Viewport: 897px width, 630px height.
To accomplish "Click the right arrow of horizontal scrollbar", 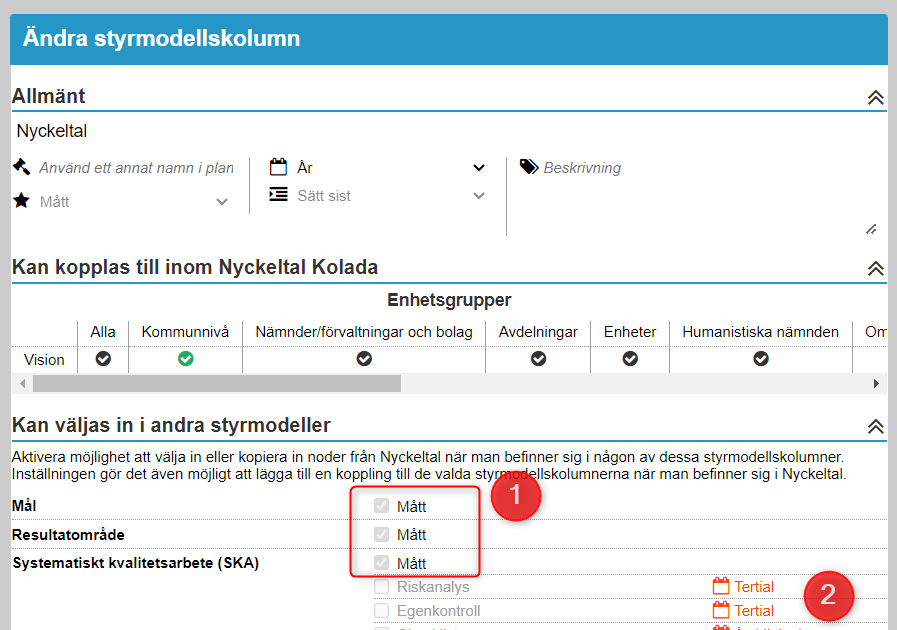I will tap(876, 383).
